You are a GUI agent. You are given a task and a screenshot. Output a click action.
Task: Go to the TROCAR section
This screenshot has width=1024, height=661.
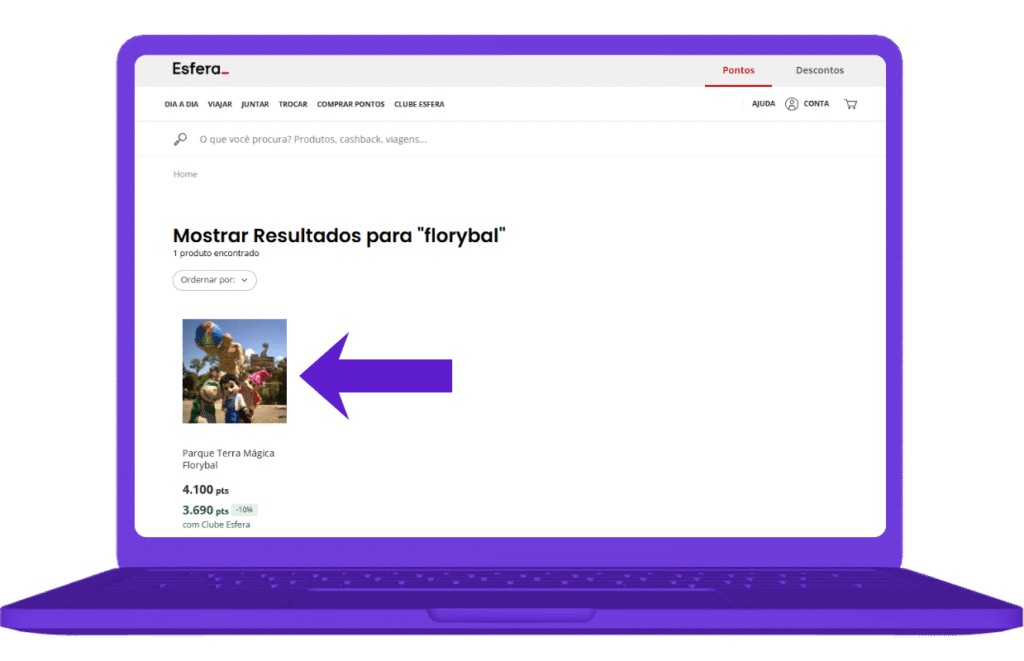[x=293, y=104]
